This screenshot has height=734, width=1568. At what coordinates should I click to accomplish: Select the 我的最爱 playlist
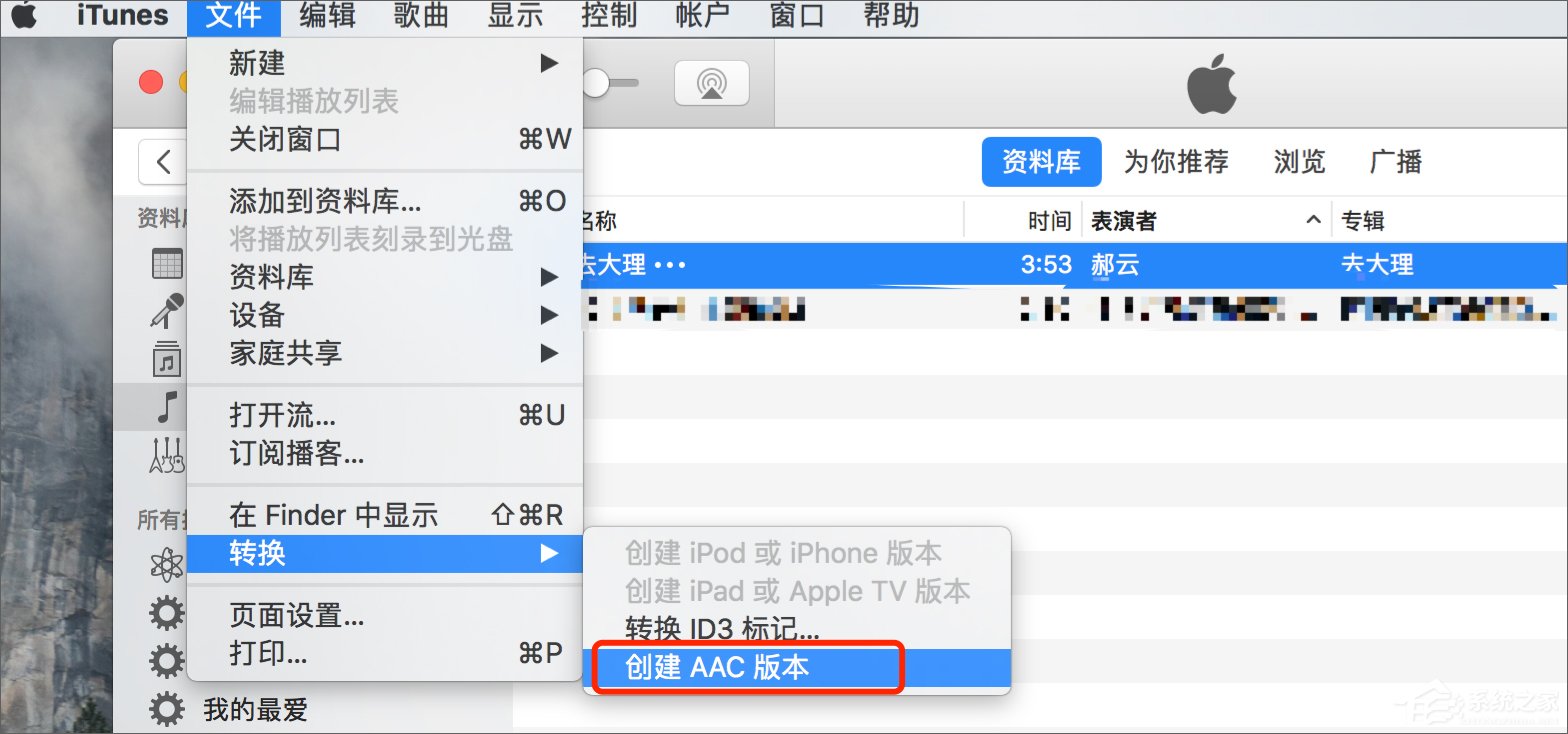(254, 710)
